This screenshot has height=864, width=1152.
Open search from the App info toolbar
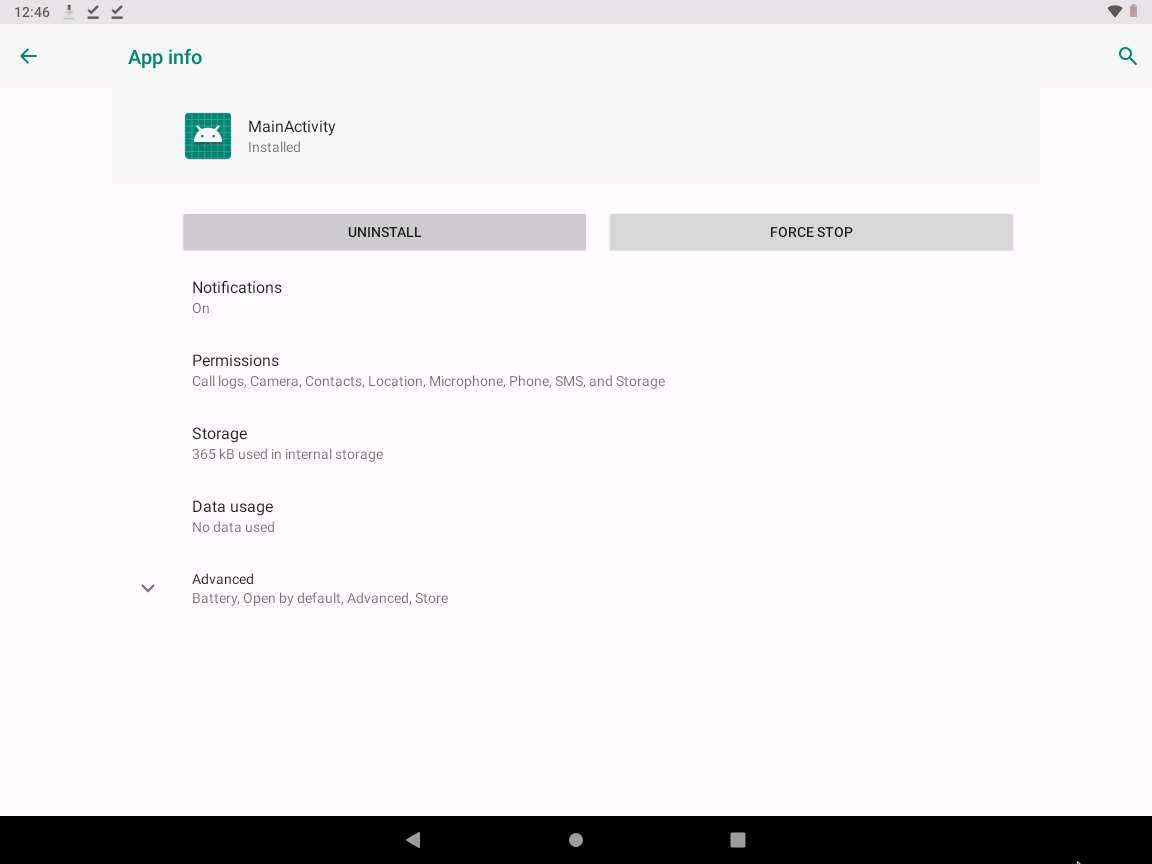1128,56
